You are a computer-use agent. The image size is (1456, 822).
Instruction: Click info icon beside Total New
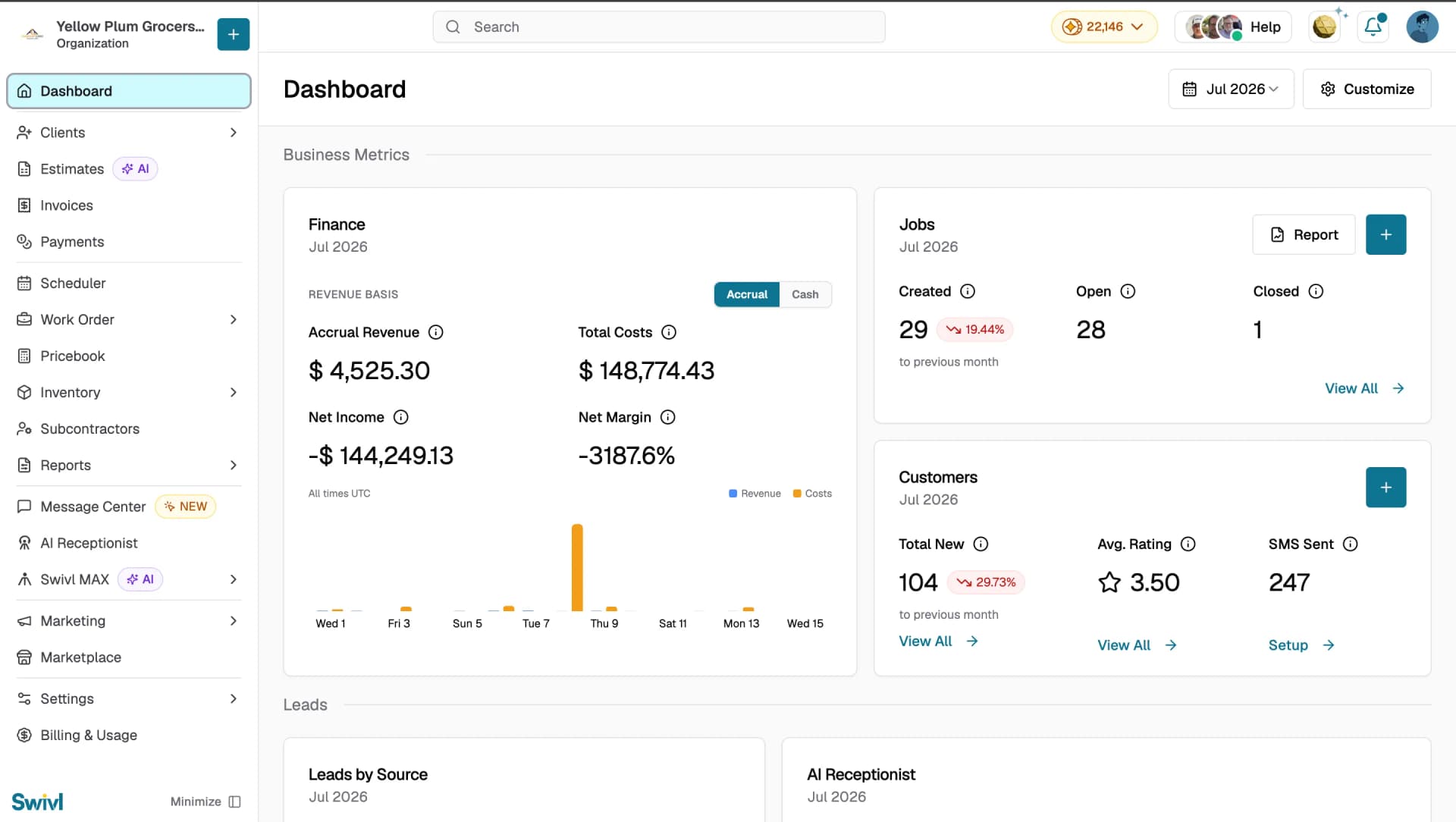pyautogui.click(x=981, y=544)
